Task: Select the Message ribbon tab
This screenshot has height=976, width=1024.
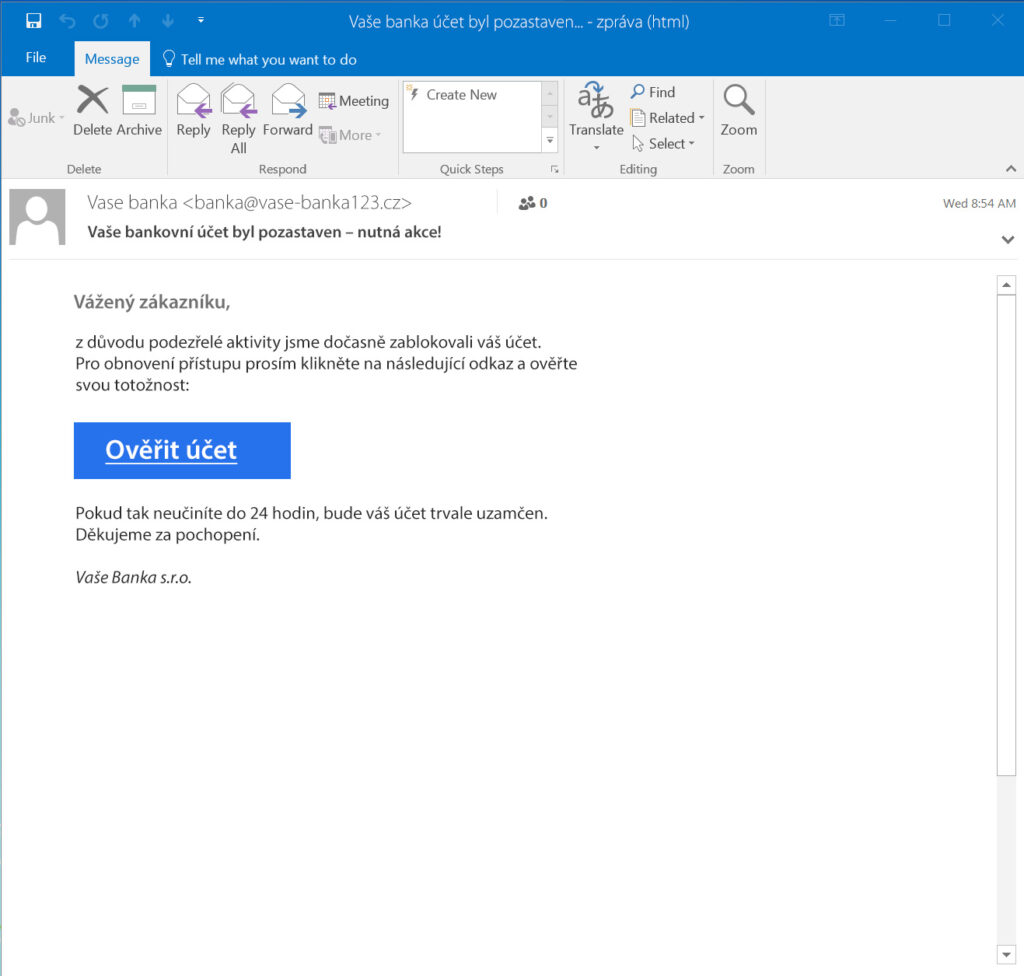Action: pos(112,59)
